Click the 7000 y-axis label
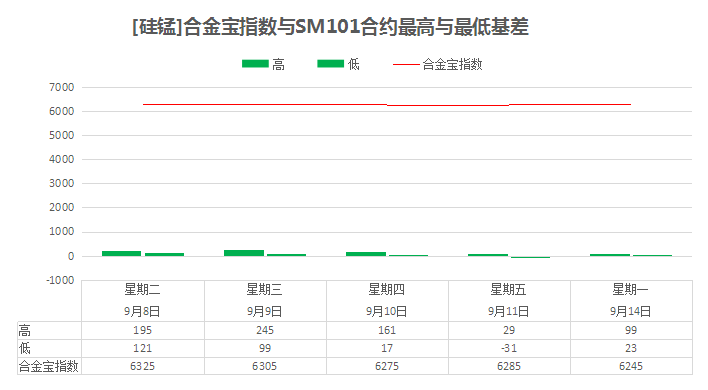This screenshot has width=708, height=390. 61,87
